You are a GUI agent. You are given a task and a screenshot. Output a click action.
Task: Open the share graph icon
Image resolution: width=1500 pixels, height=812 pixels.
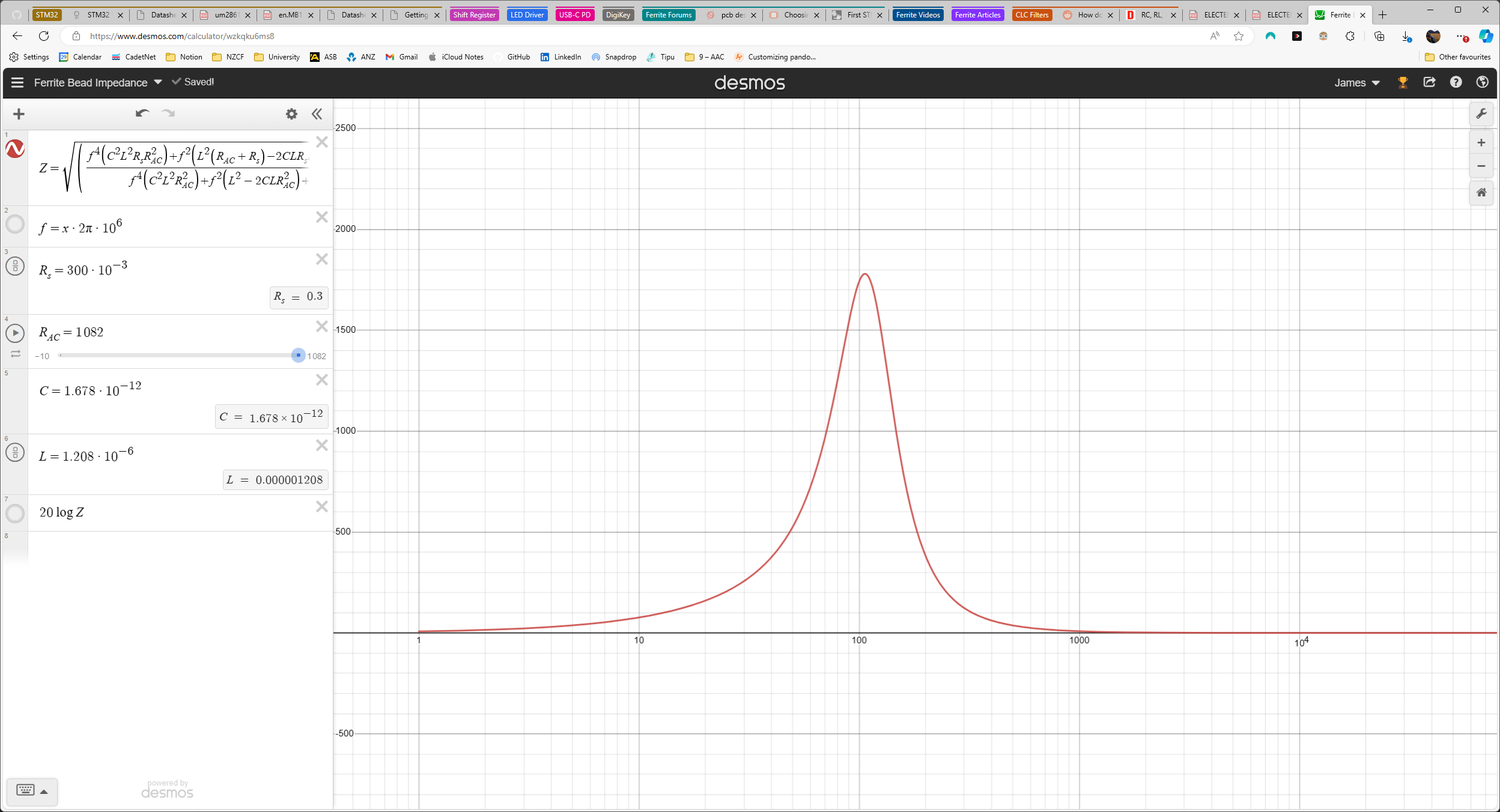point(1429,82)
